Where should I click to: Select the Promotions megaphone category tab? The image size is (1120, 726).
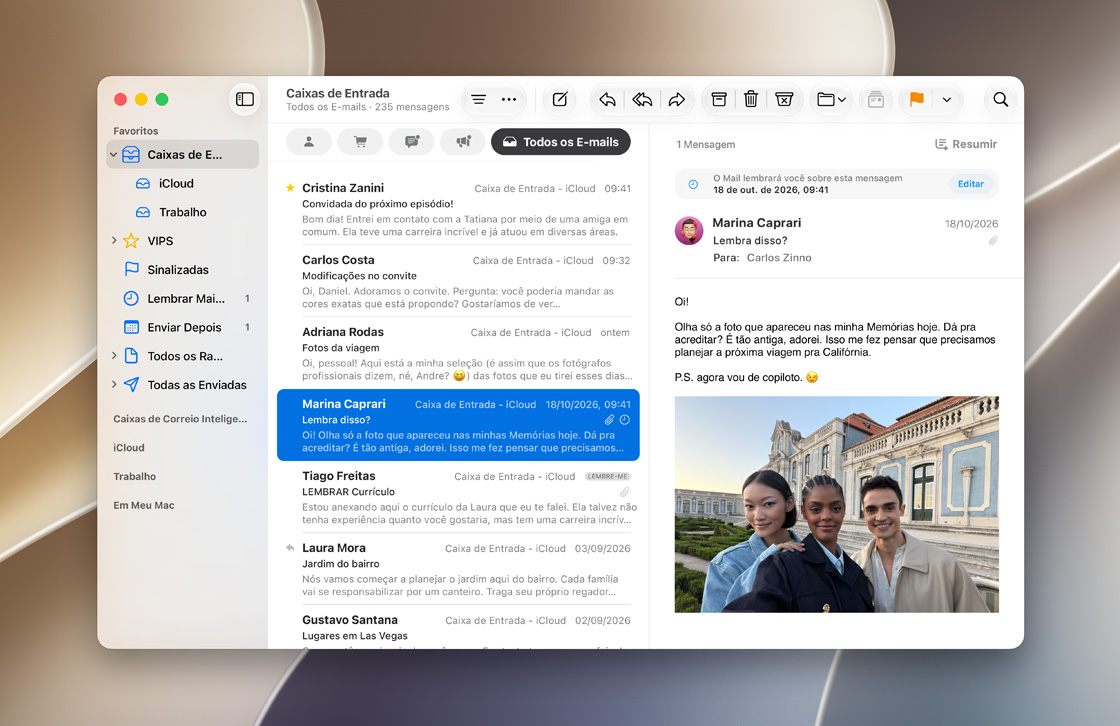(x=463, y=141)
